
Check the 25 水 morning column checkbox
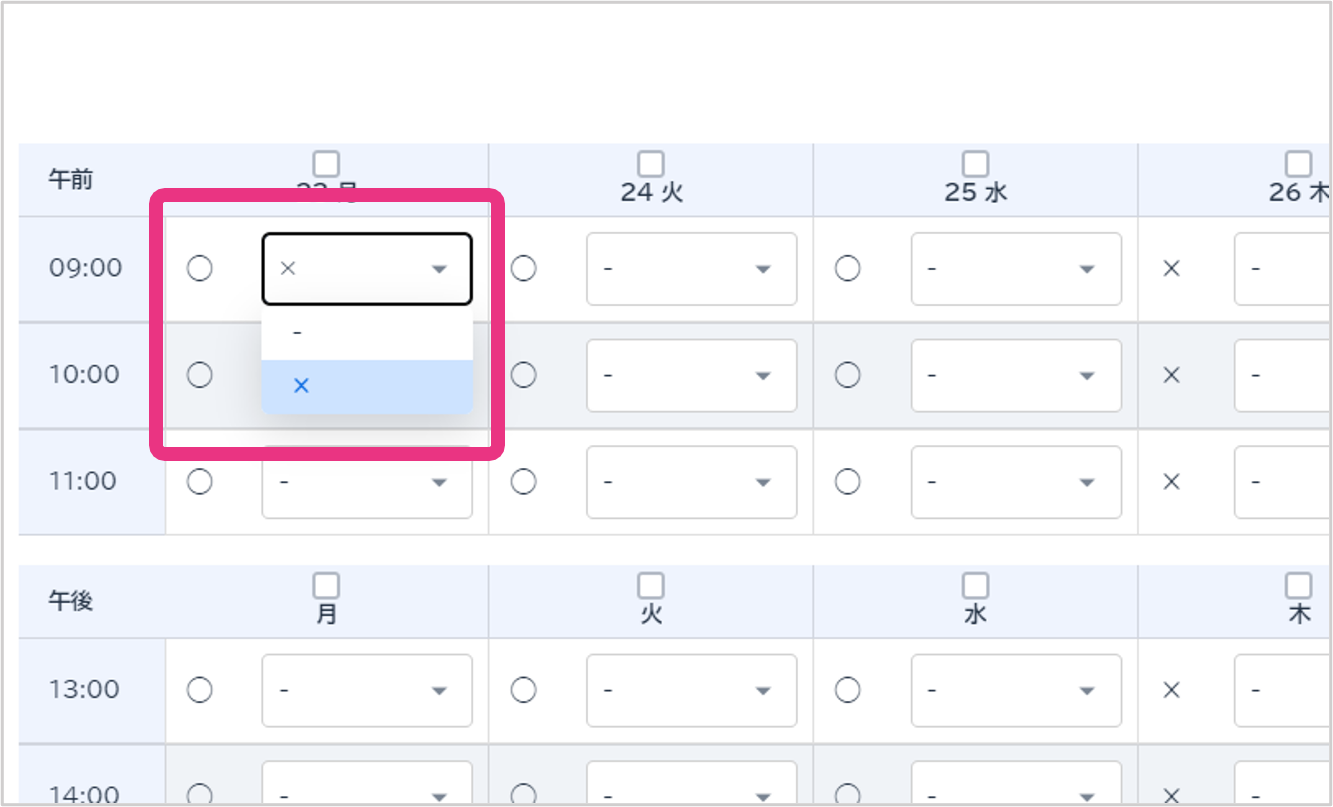[x=975, y=163]
